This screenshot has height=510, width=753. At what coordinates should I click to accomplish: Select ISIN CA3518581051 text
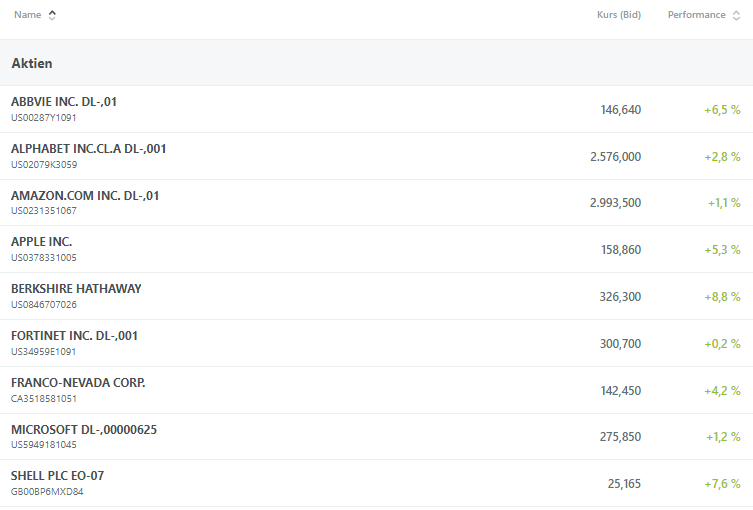coord(44,399)
